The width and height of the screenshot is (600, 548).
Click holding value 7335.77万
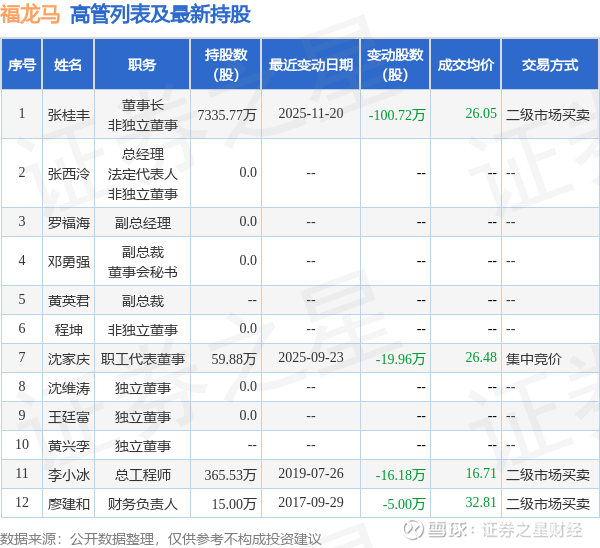coord(227,114)
